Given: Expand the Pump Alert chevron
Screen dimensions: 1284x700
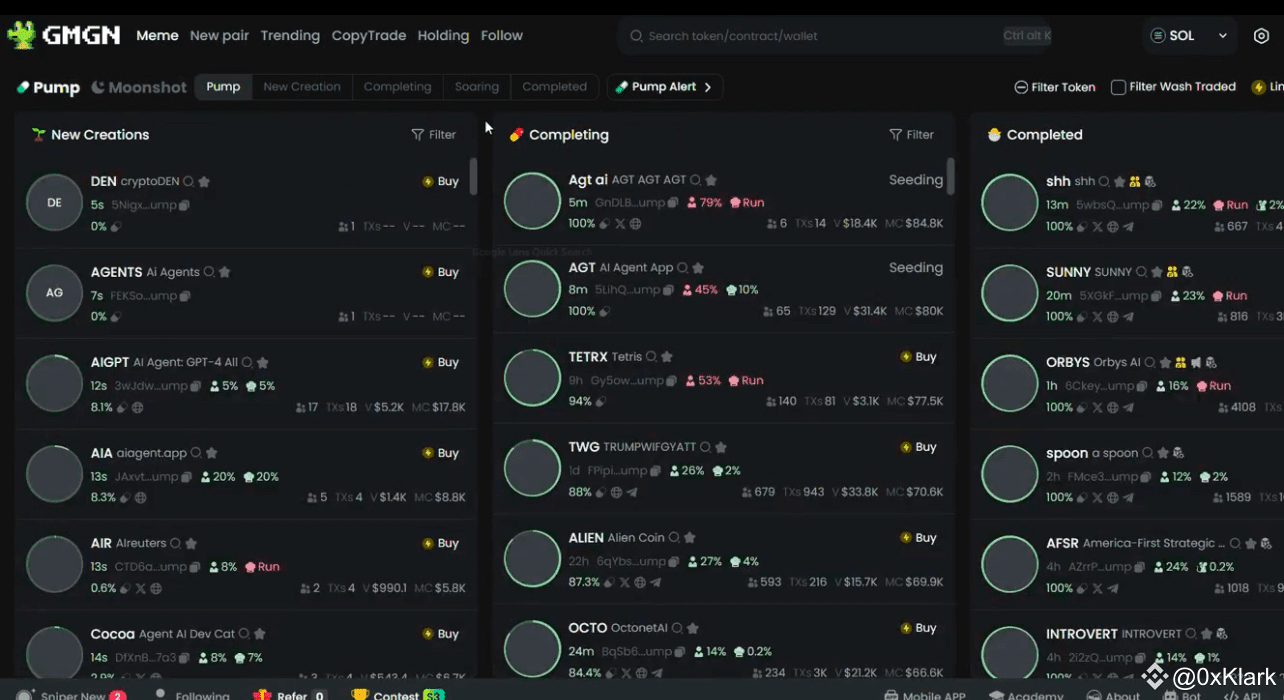Looking at the screenshot, I should [708, 87].
